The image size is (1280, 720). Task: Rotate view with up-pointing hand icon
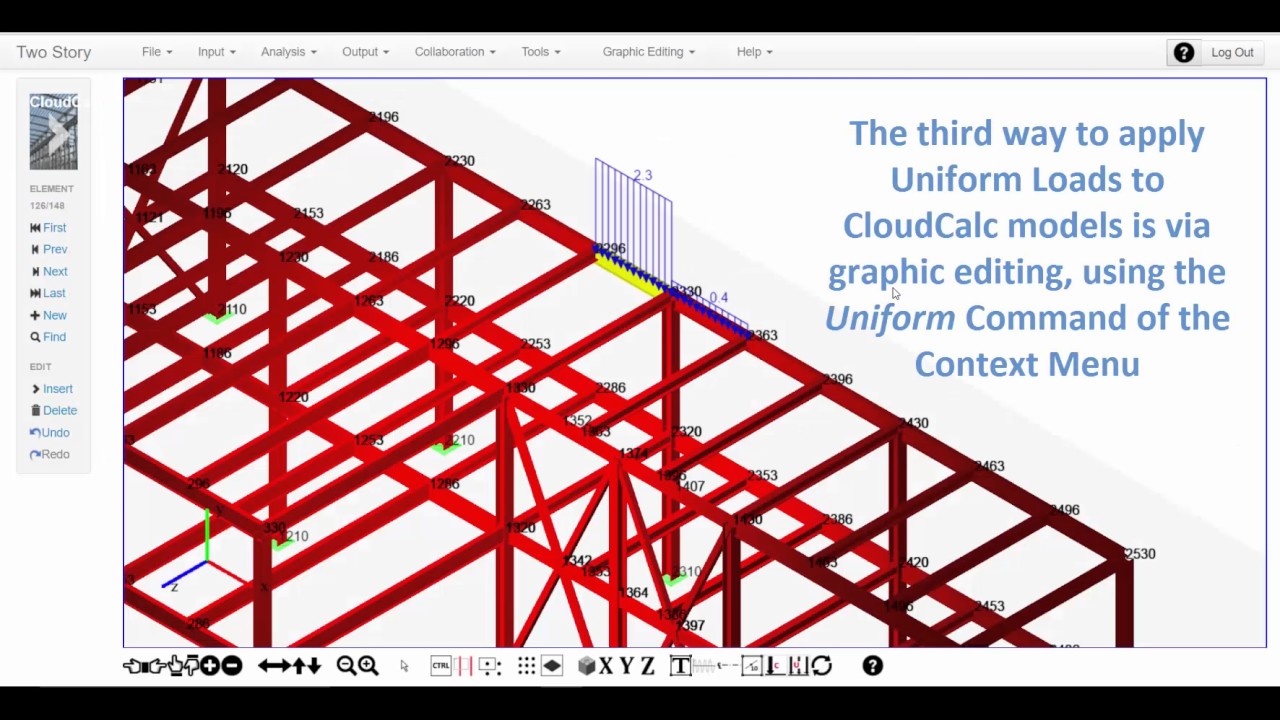click(x=175, y=666)
